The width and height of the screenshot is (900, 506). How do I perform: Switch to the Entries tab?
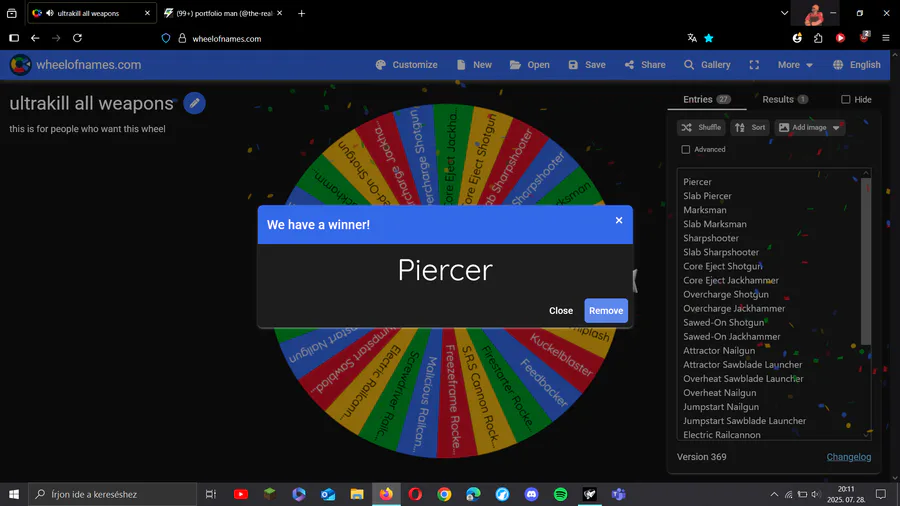[x=707, y=99]
